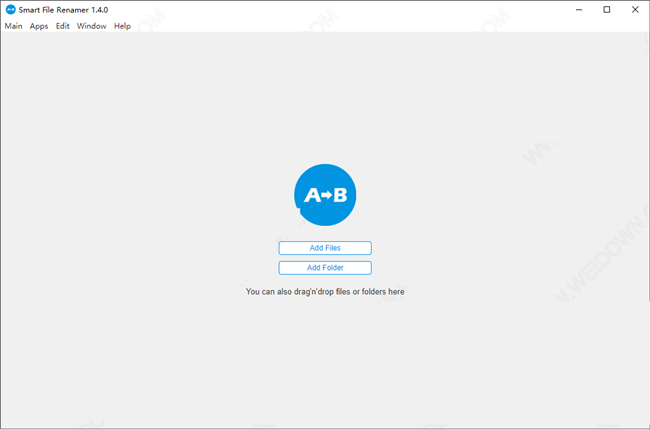The image size is (650, 429).
Task: Minimize the Smart File Renamer window
Action: click(x=578, y=9)
